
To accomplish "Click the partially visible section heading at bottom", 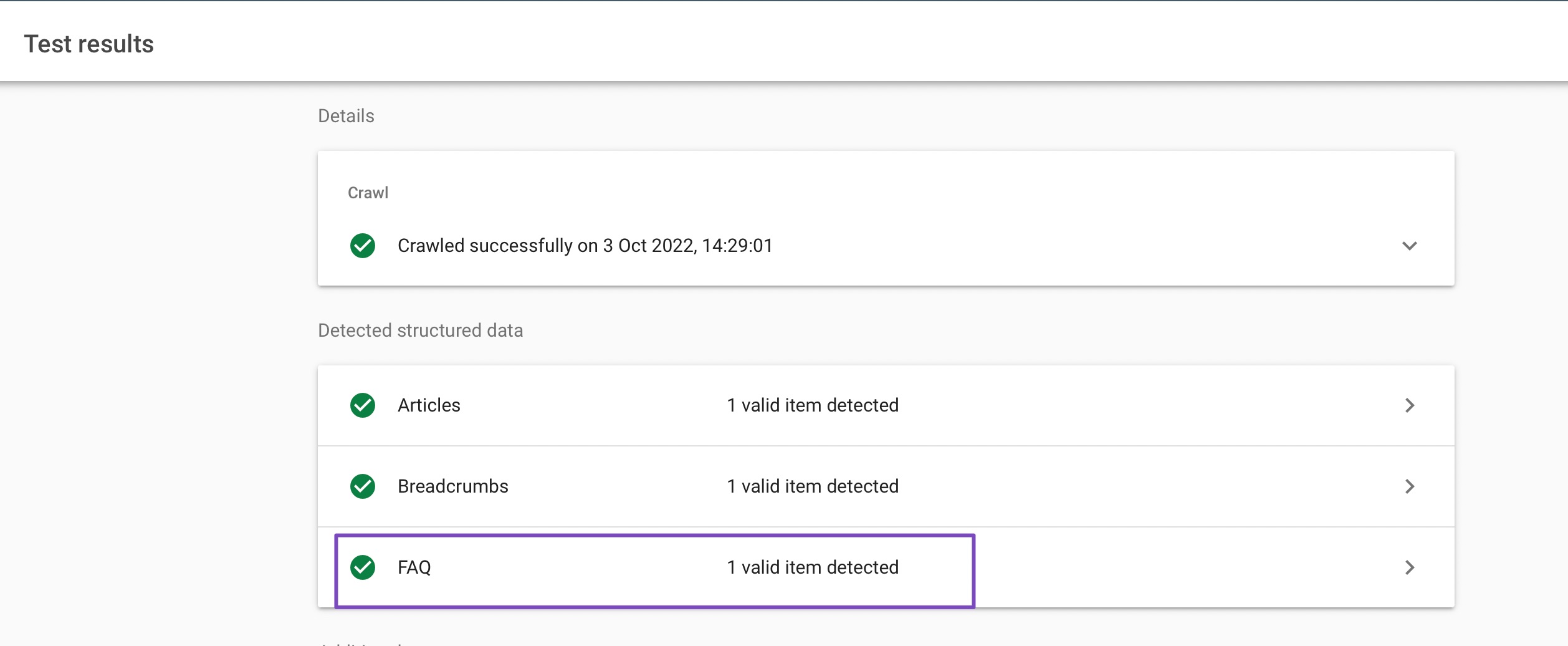I will (361, 643).
